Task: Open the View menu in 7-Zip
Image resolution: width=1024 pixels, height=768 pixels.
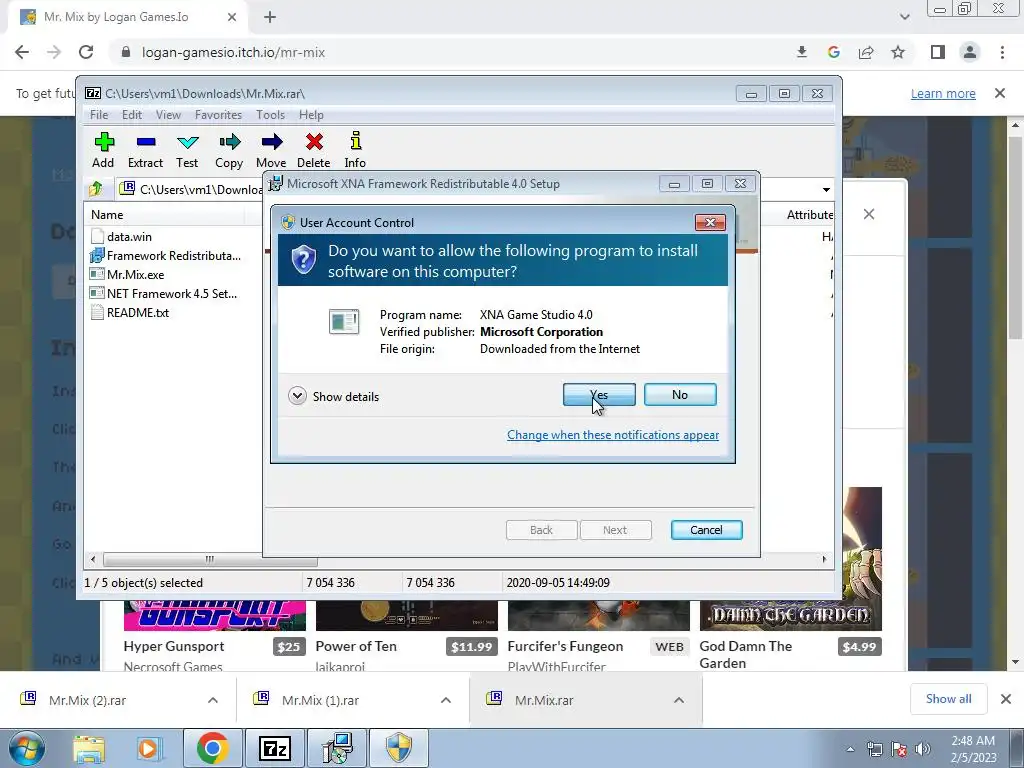Action: tap(168, 115)
